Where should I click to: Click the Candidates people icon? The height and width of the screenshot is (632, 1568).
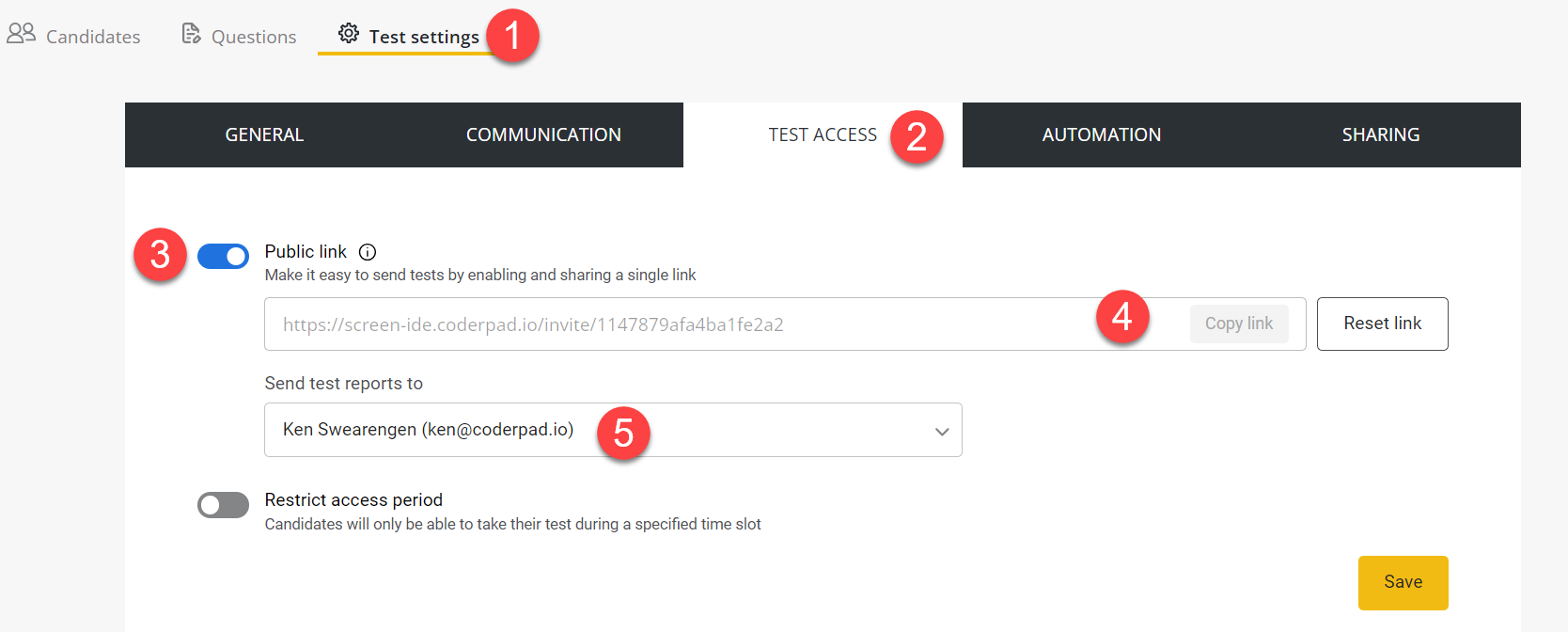(21, 34)
